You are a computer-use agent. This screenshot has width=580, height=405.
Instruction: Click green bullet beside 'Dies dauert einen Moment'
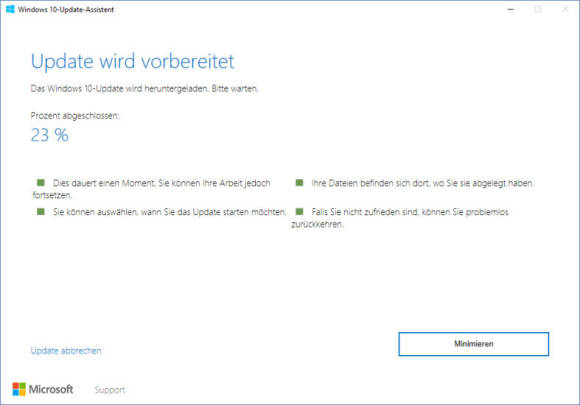[41, 182]
